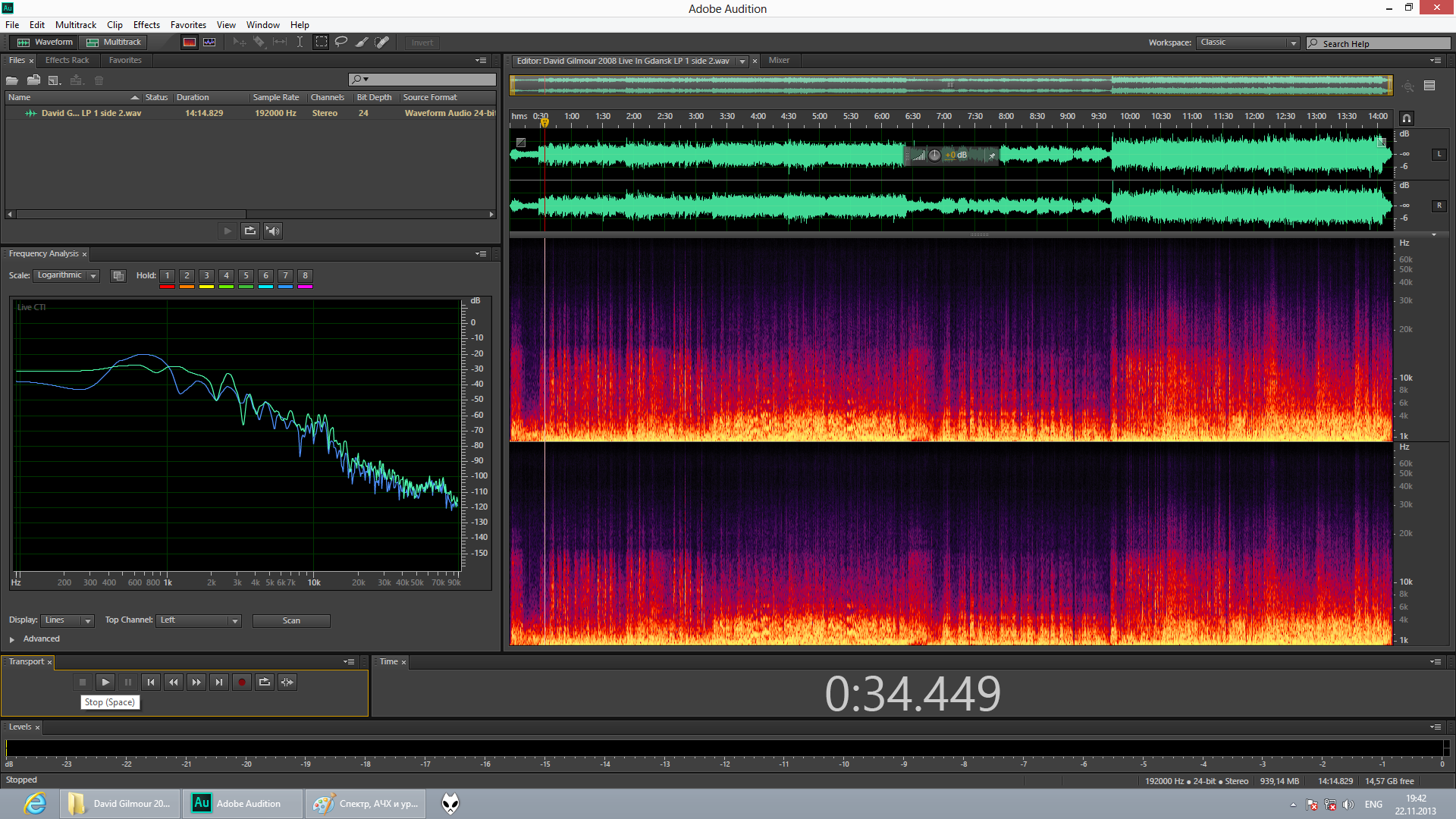The width and height of the screenshot is (1456, 819).
Task: Select the Lasso Selection tool
Action: (341, 42)
